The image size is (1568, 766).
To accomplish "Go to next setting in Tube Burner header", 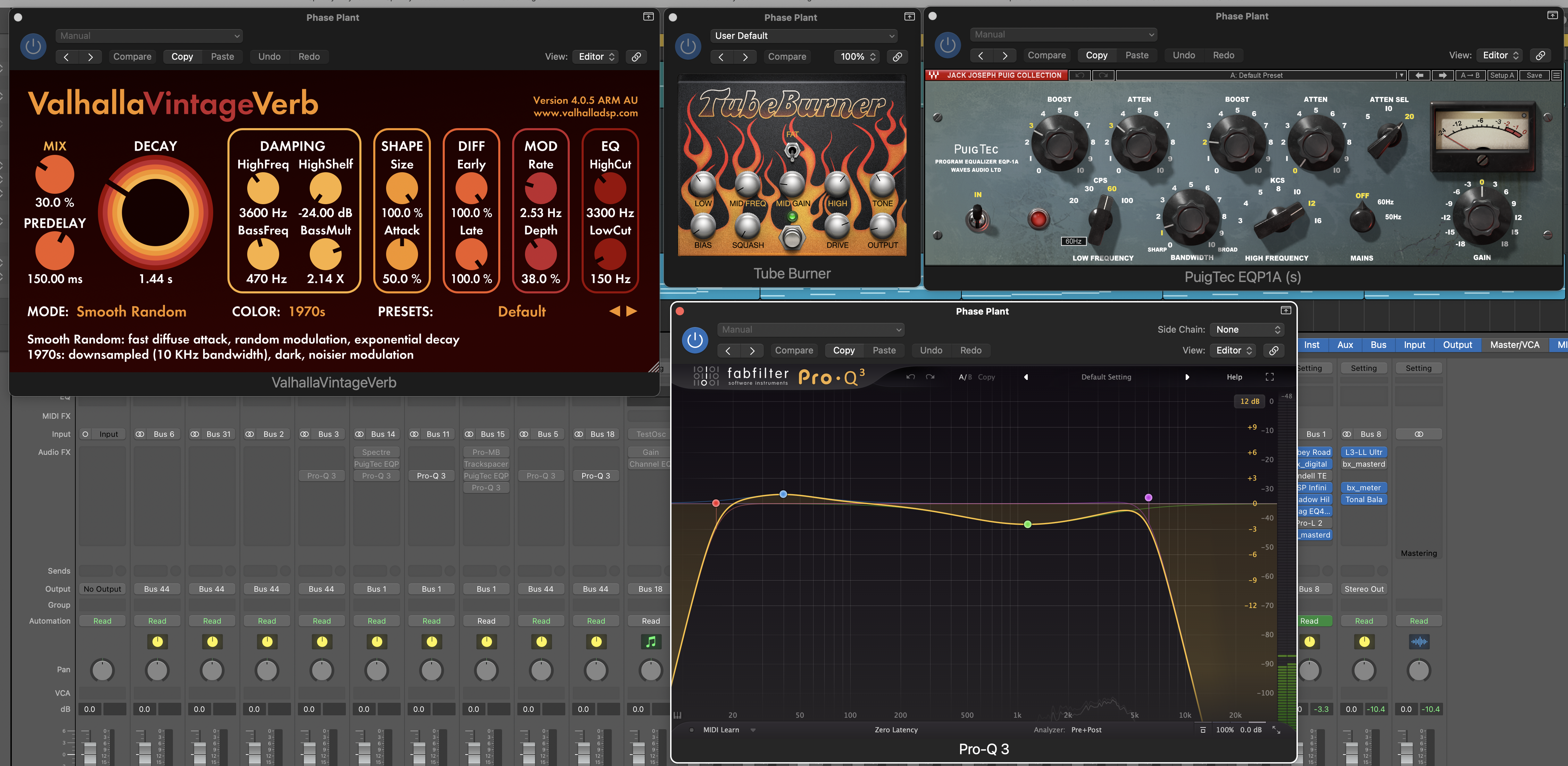I will point(746,57).
